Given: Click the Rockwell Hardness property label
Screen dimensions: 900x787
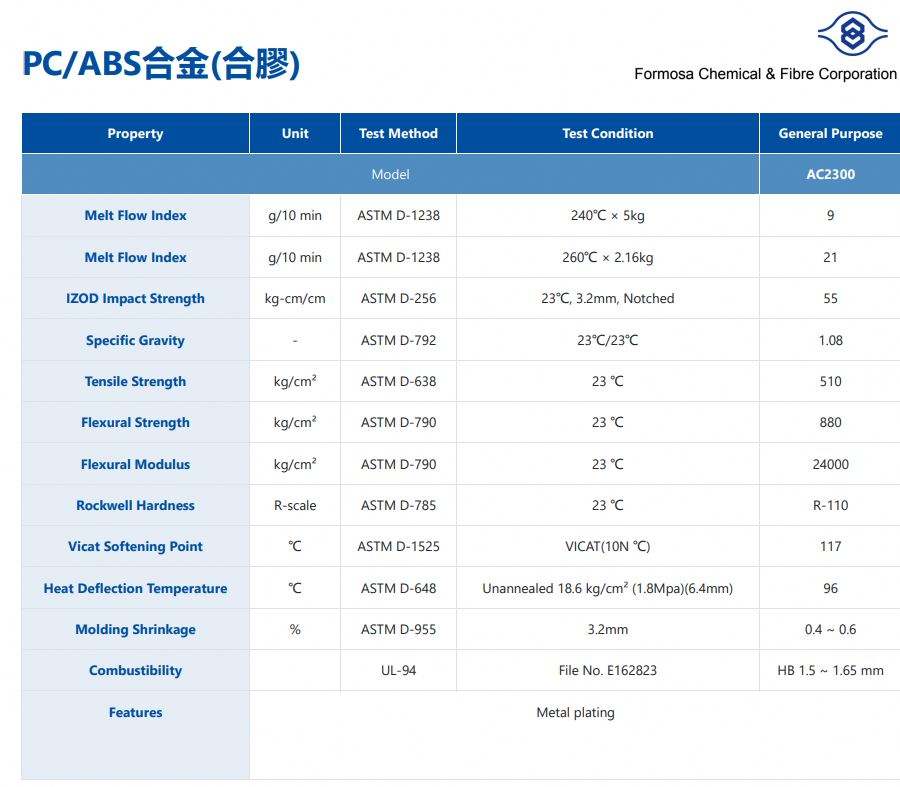Looking at the screenshot, I should (135, 505).
